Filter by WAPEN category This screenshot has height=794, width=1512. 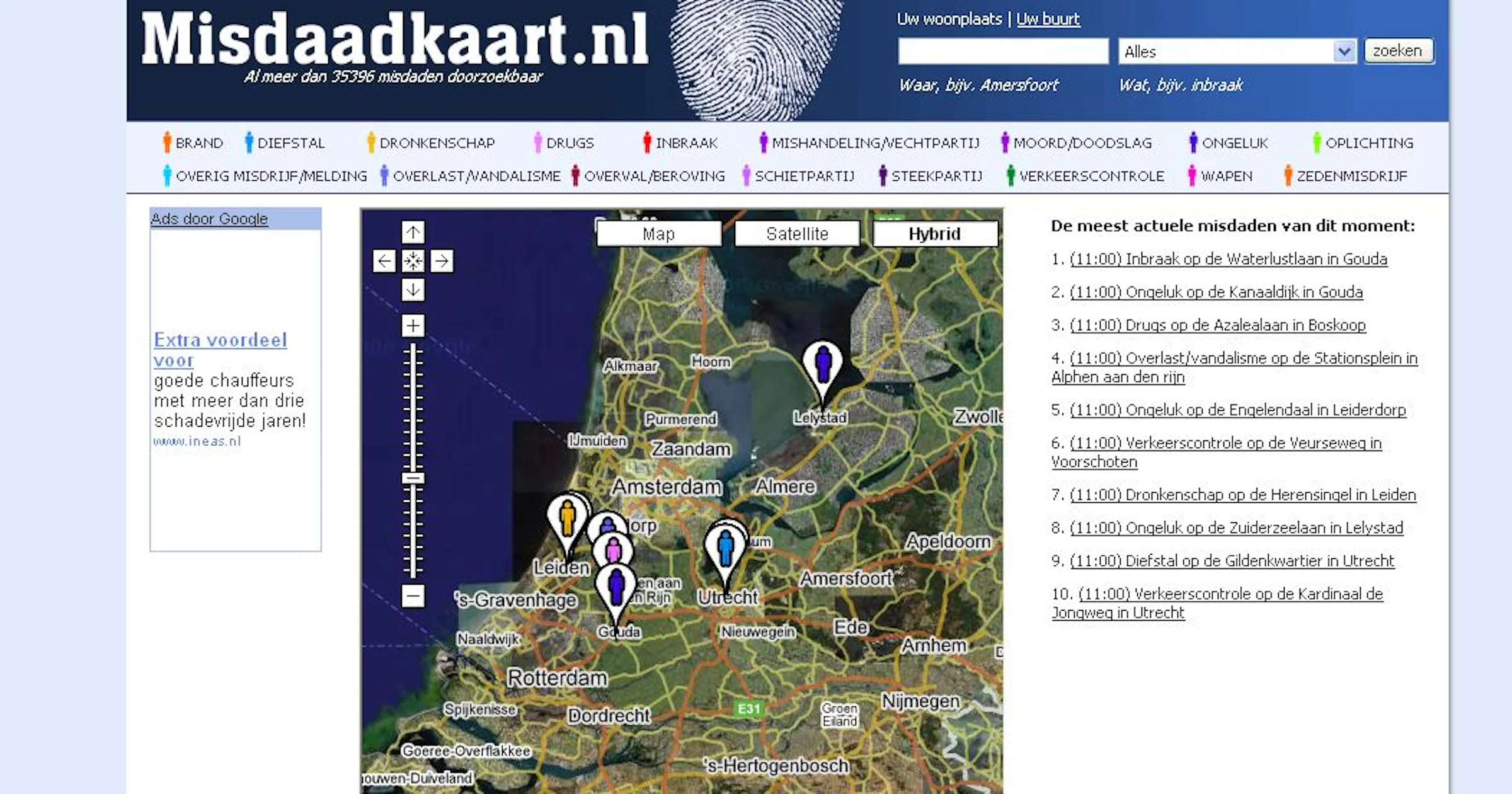1220,176
